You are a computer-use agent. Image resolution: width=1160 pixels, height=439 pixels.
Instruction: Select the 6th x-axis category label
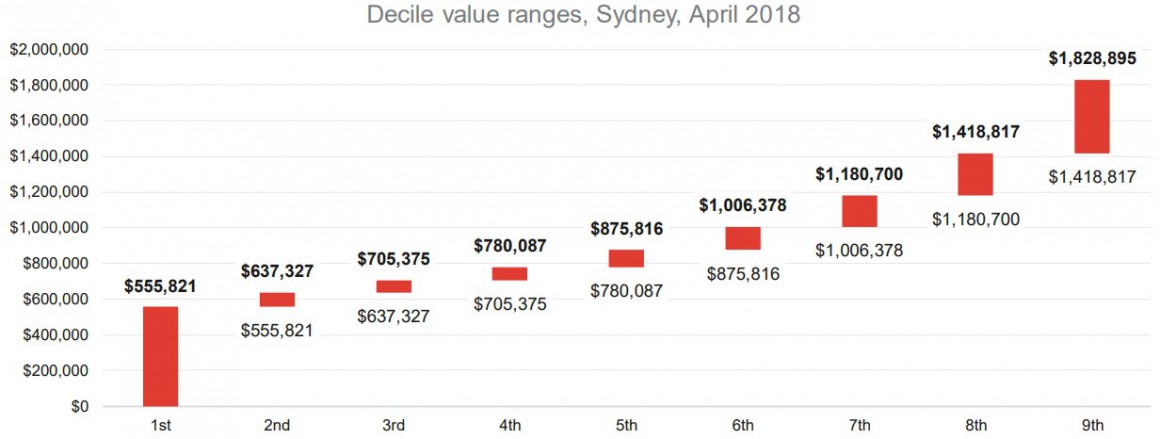(x=743, y=425)
